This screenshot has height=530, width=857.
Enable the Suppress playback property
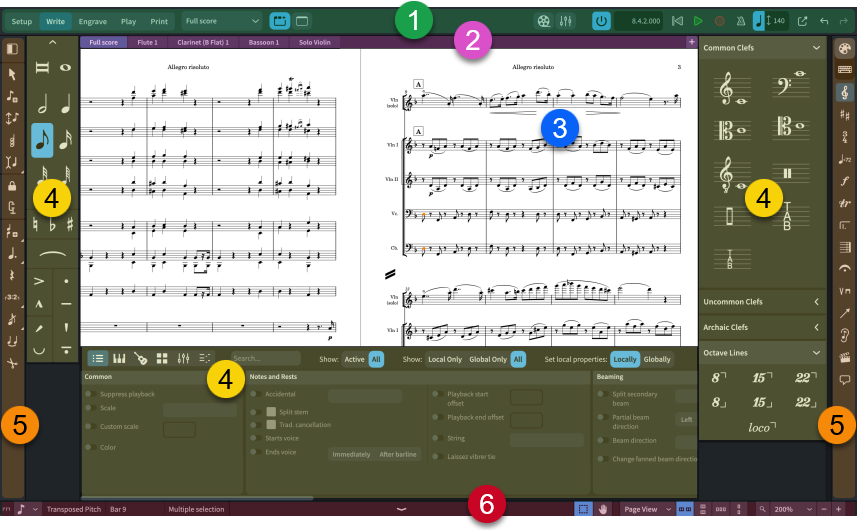(x=91, y=394)
